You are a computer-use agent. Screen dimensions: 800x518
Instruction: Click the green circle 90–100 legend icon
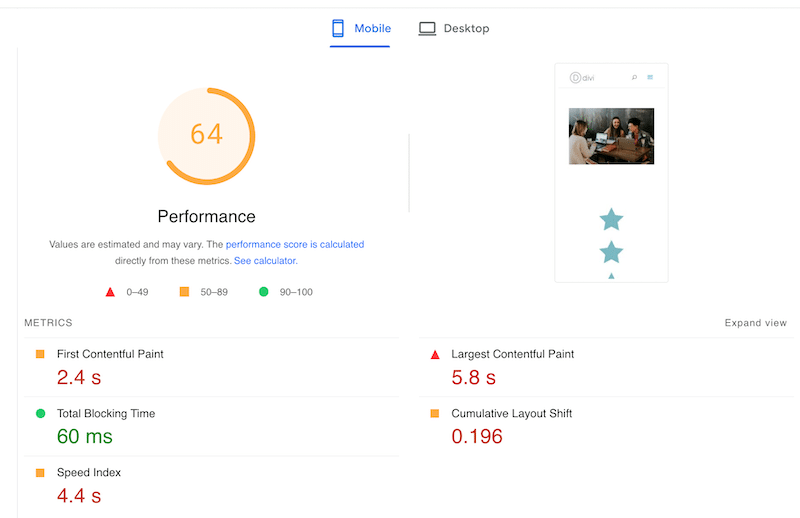[x=264, y=292]
